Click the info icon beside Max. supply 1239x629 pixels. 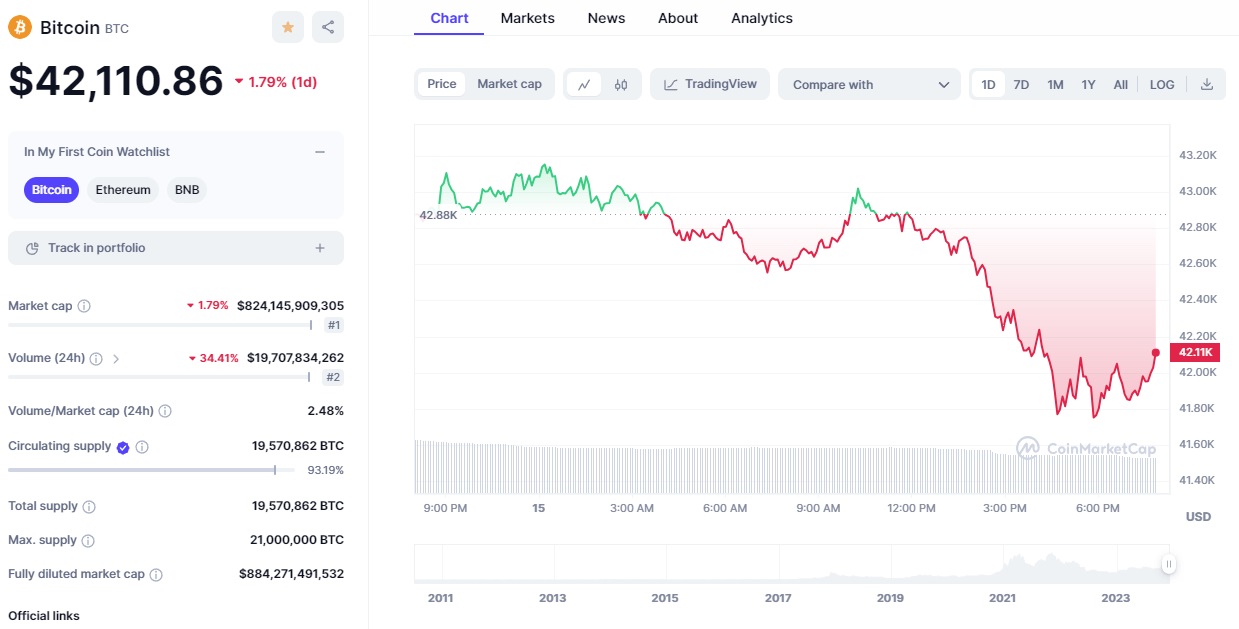pos(88,541)
